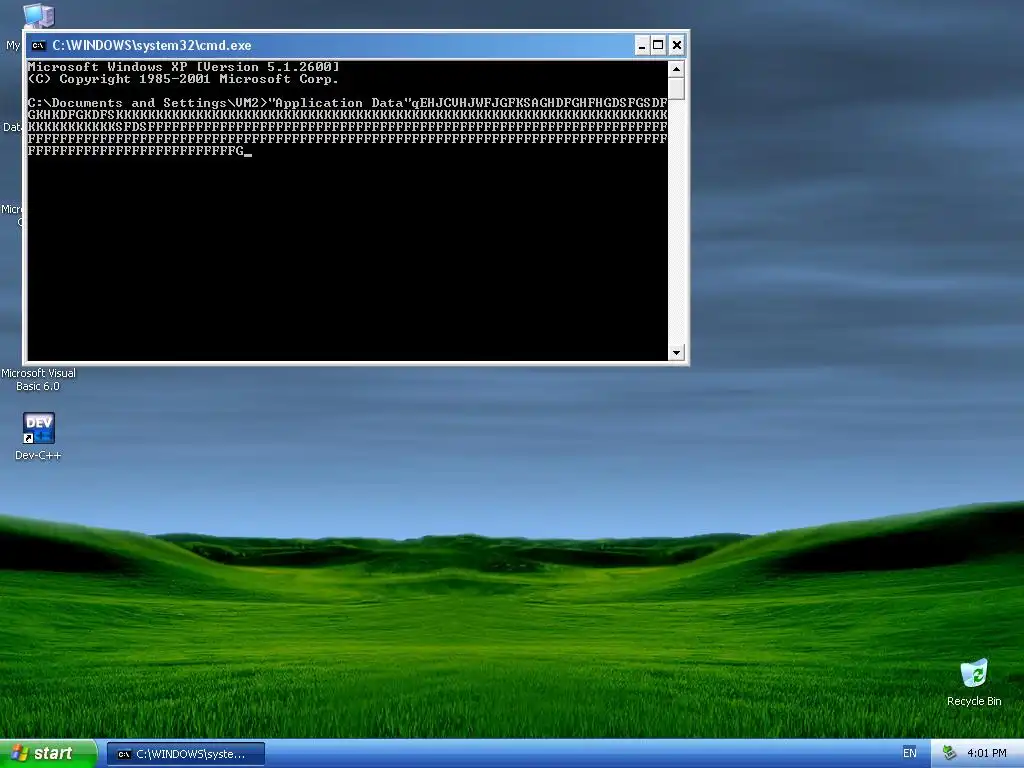Close the cmd.exe window

pos(677,45)
